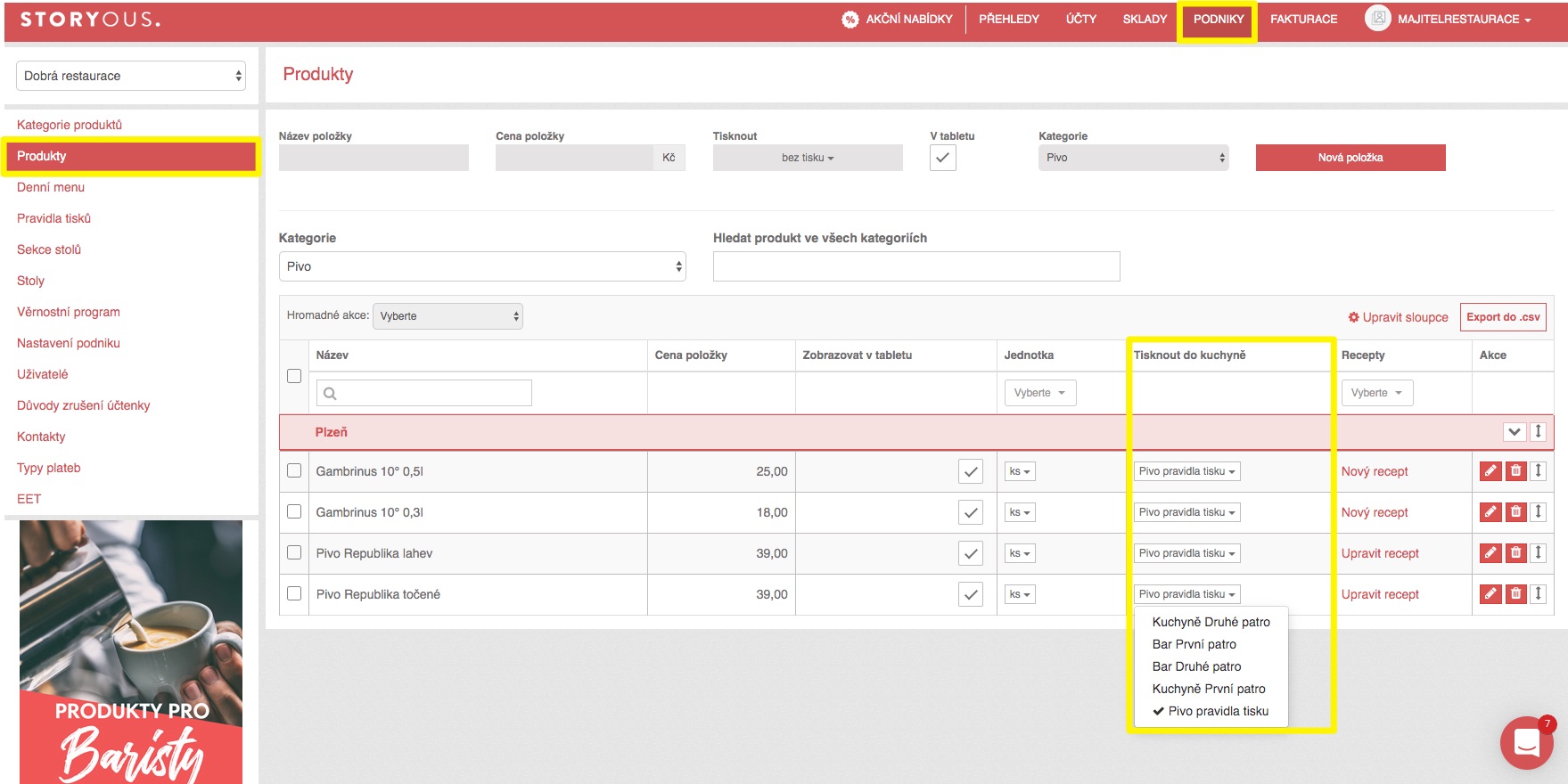Reorder handle for Plzeň group

(x=1538, y=431)
